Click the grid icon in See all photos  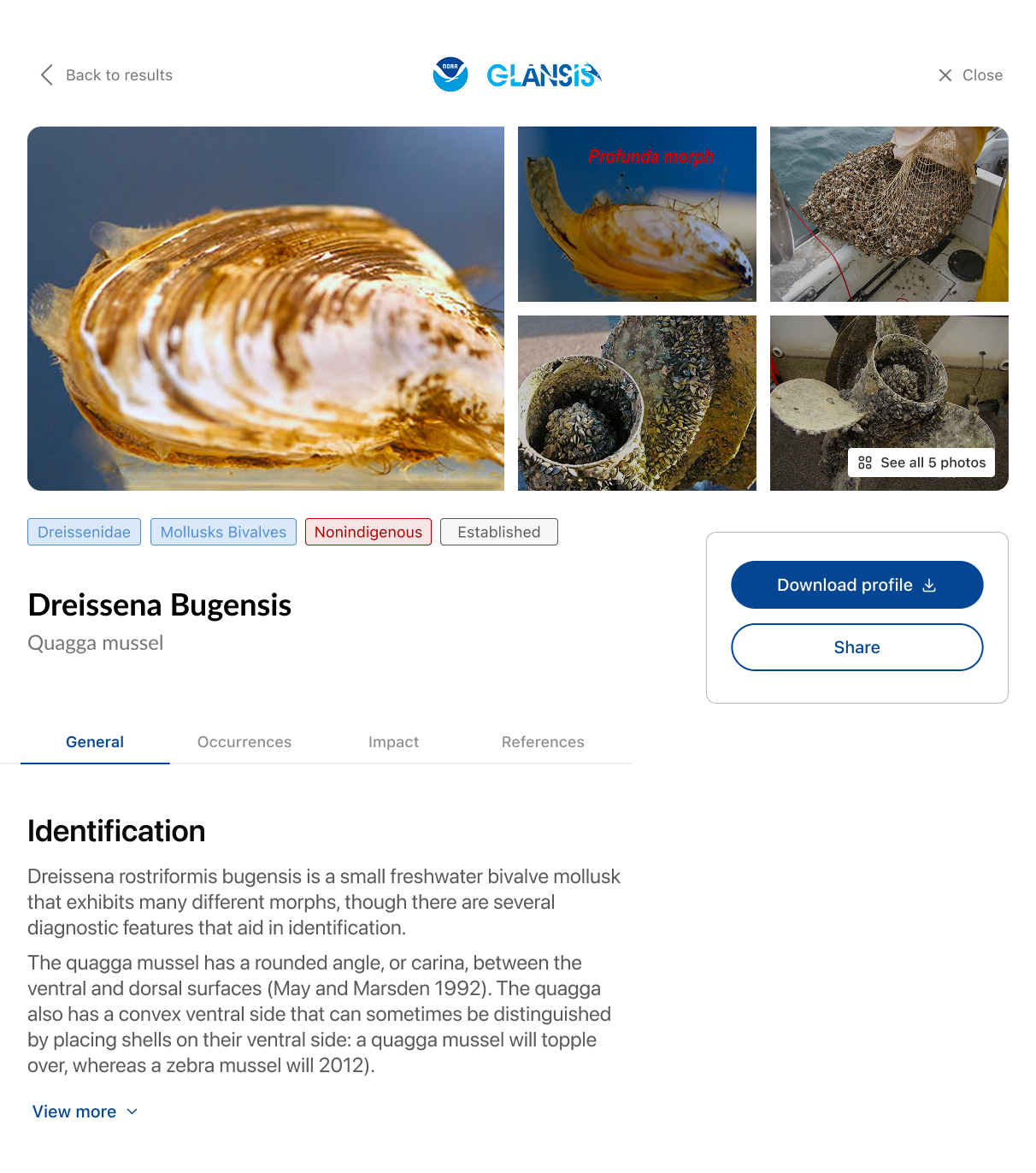point(865,463)
